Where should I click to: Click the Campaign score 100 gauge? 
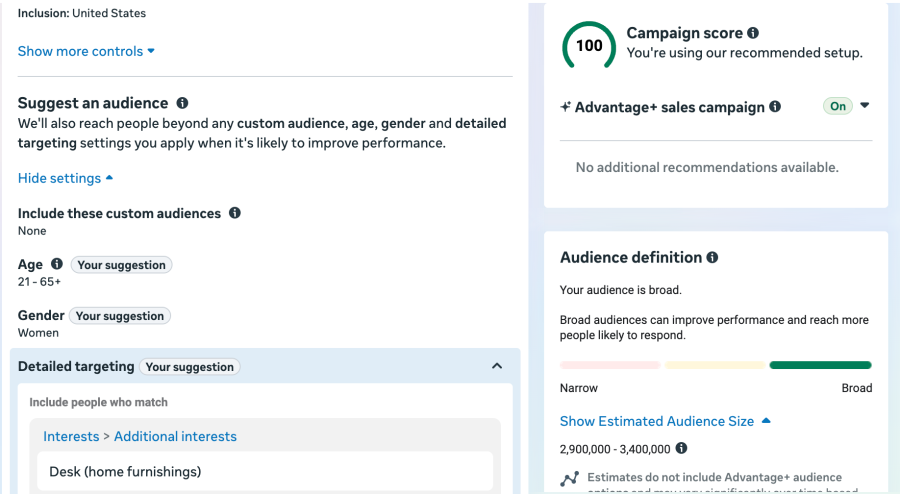click(x=589, y=45)
